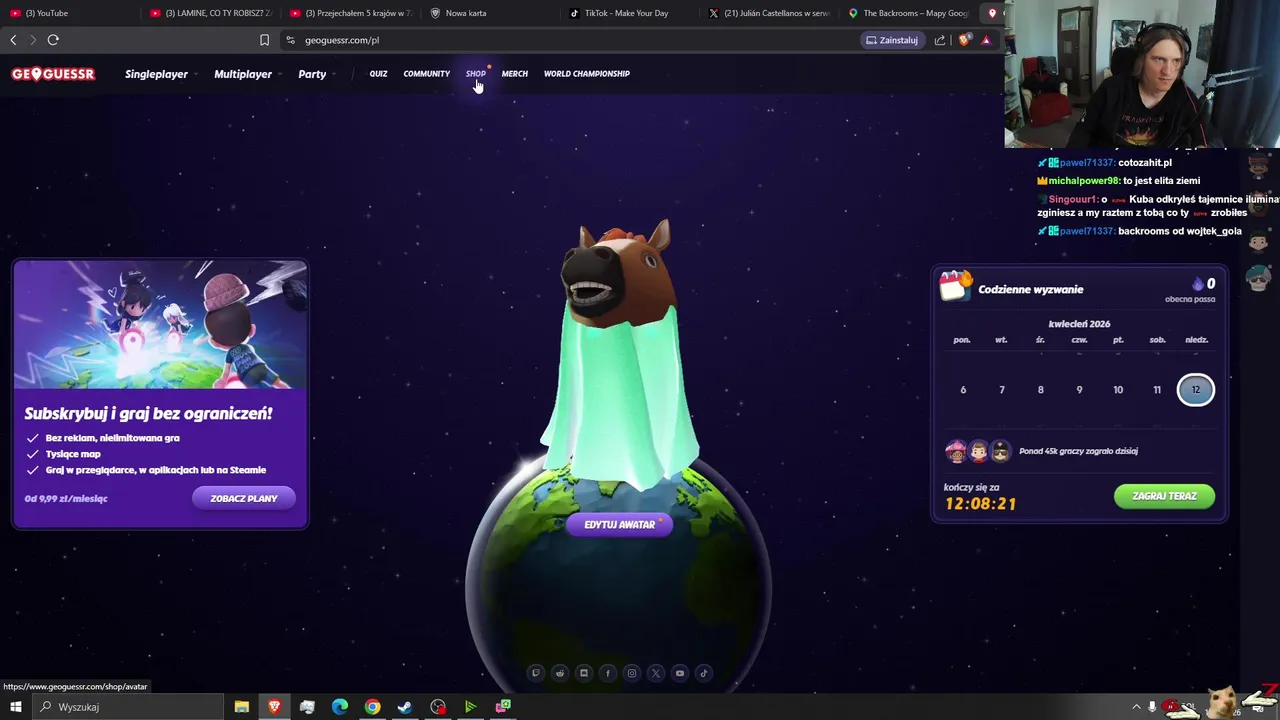
Task: Click the Brave Rewards triangle icon
Action: [x=986, y=40]
